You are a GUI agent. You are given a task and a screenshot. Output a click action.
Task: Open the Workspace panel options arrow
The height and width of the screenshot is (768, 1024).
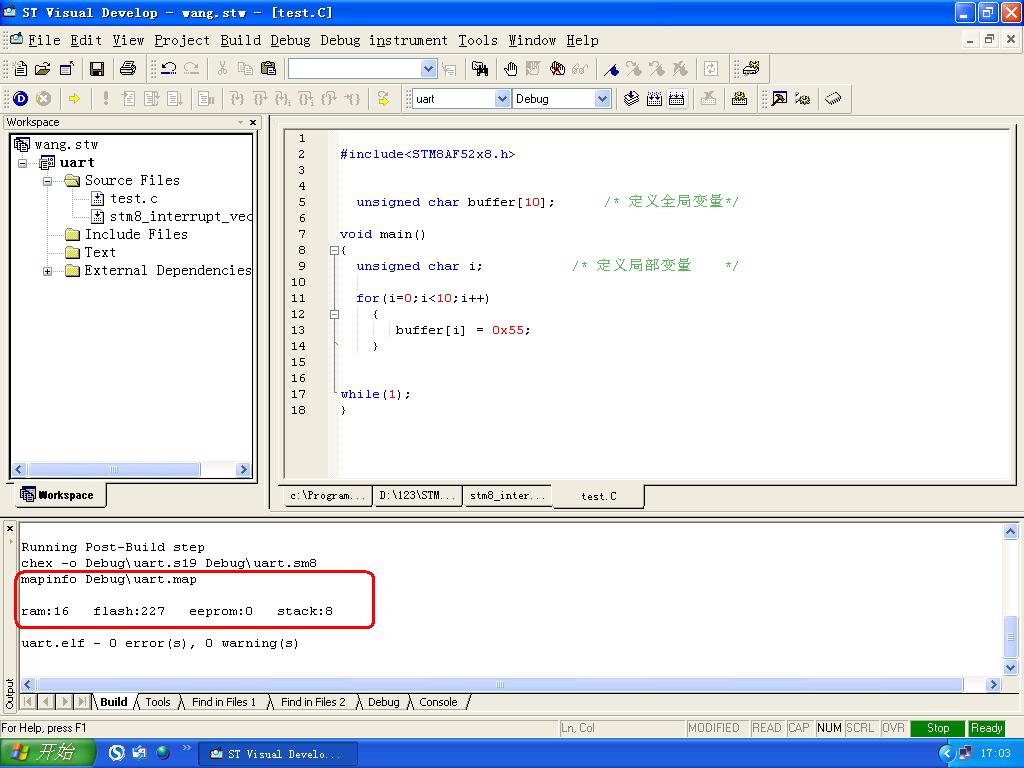tap(240, 122)
